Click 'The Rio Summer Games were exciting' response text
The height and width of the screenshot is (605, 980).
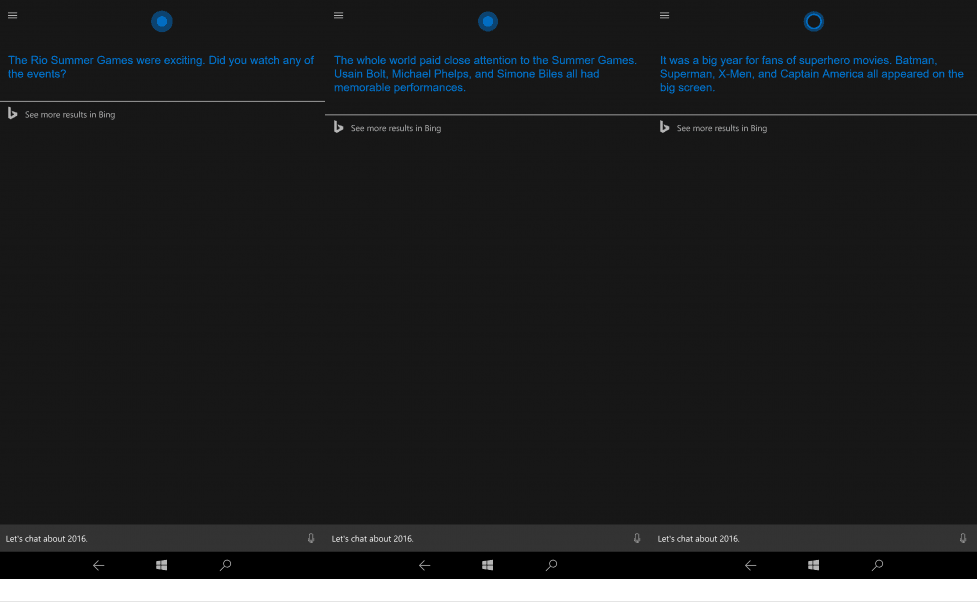pos(161,67)
